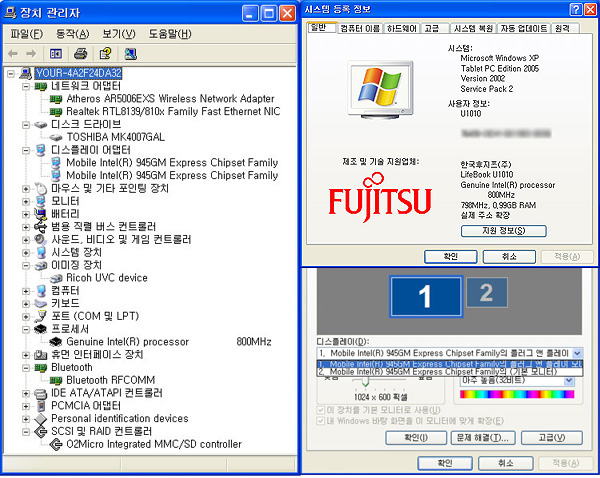Switch to the 자동 업데이트 tab
Screen dimensions: 600x478
(x=524, y=28)
